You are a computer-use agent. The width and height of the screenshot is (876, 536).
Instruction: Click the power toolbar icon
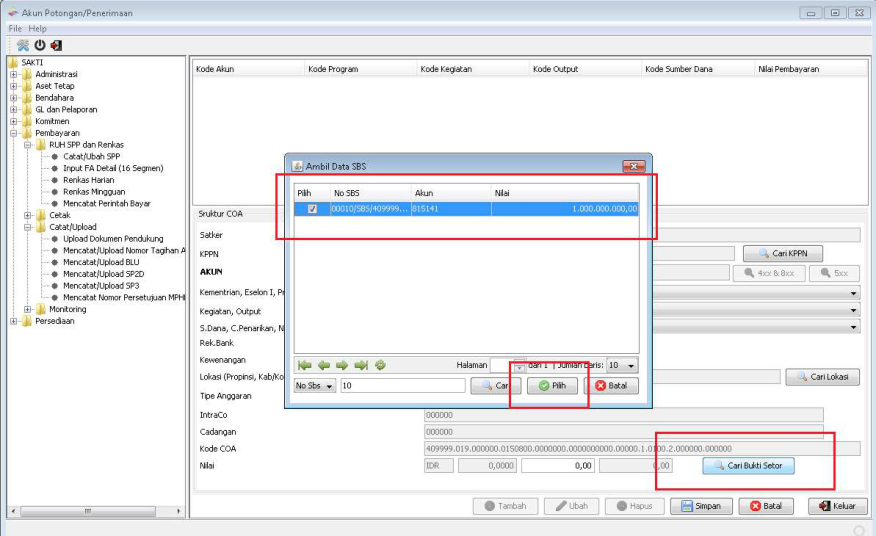[39, 45]
